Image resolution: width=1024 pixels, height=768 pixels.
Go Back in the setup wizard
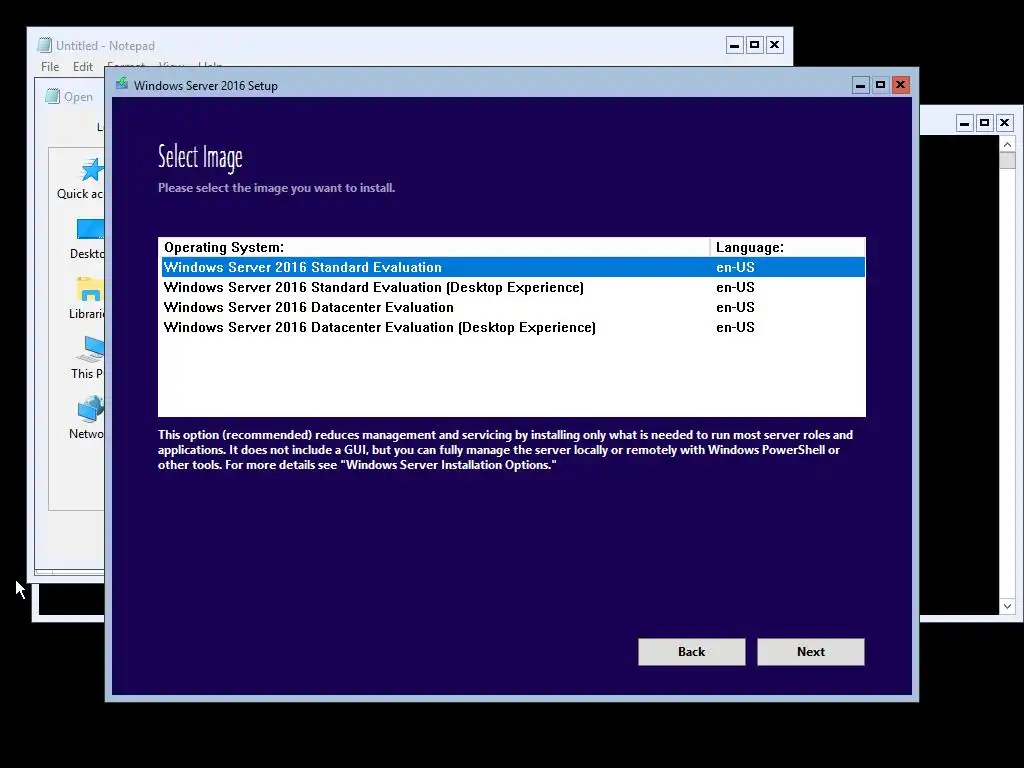(x=692, y=652)
